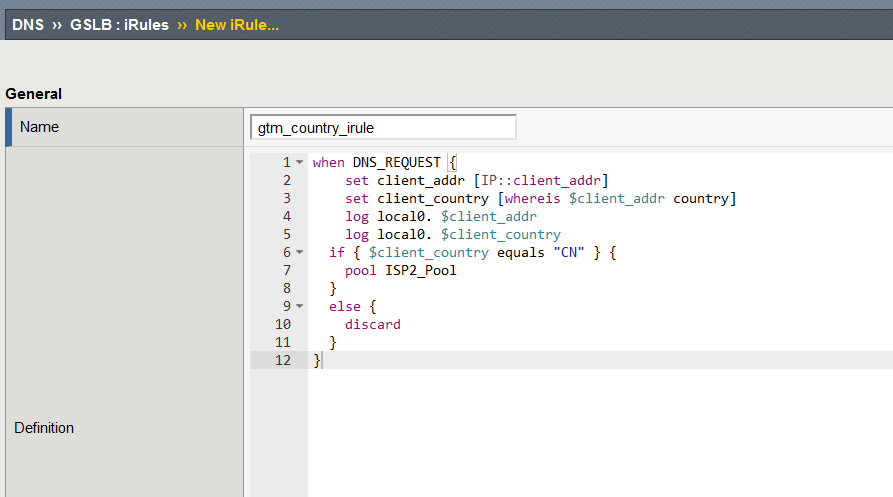893x497 pixels.
Task: Click the Definition label
Action: click(44, 428)
